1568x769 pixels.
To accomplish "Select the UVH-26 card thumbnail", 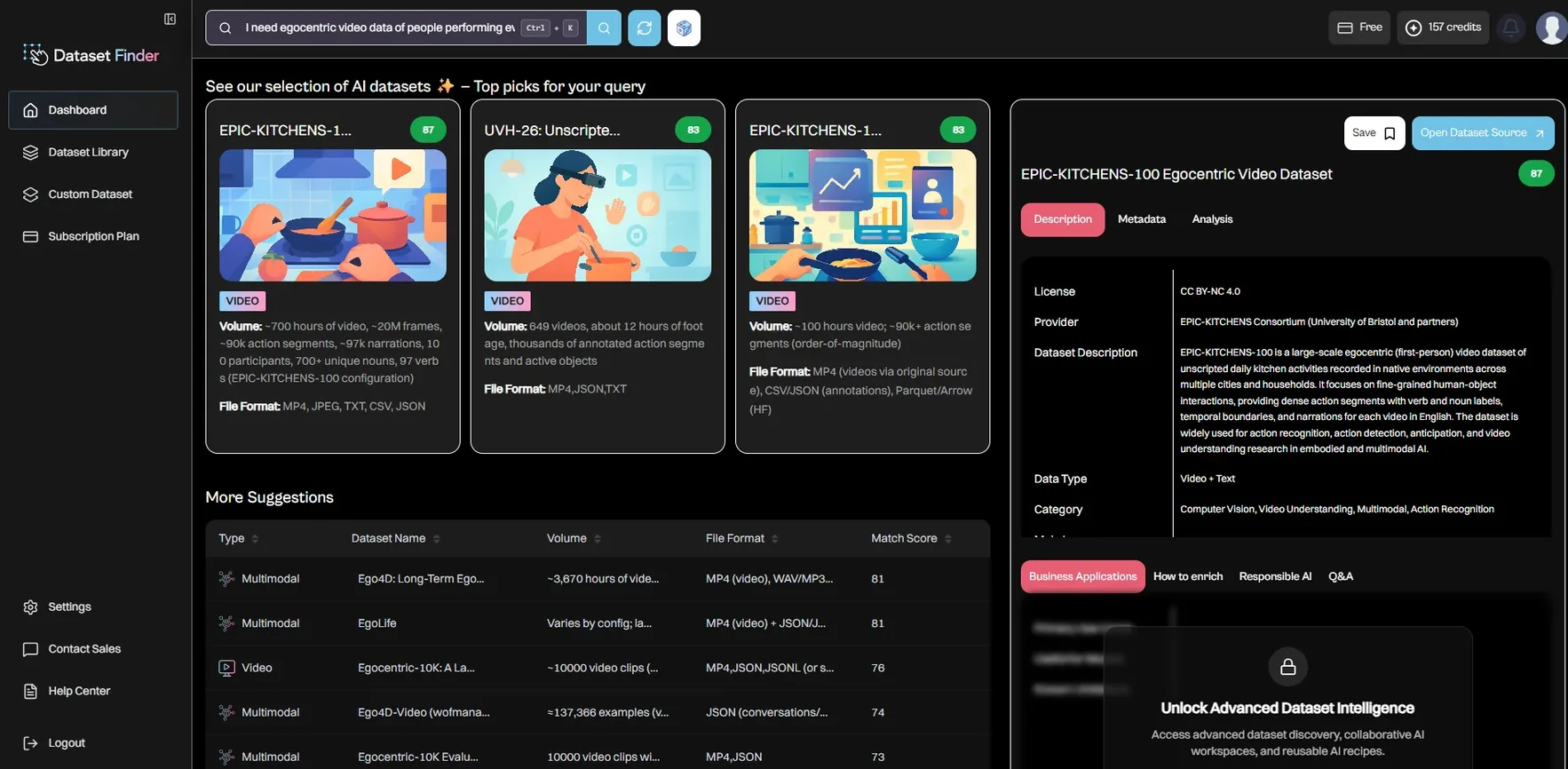I will tap(598, 215).
